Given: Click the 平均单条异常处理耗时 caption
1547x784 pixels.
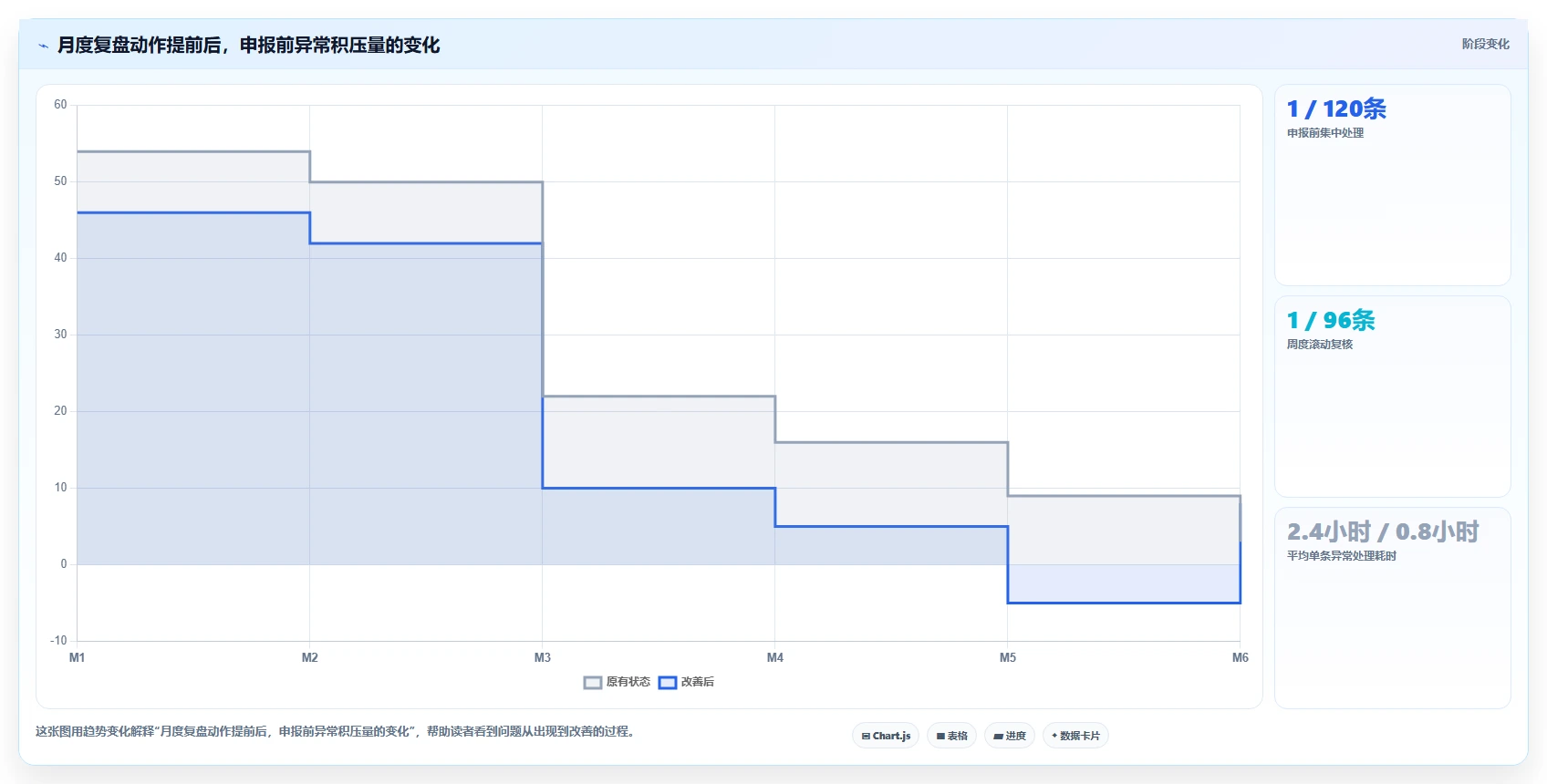Looking at the screenshot, I should point(1342,556).
